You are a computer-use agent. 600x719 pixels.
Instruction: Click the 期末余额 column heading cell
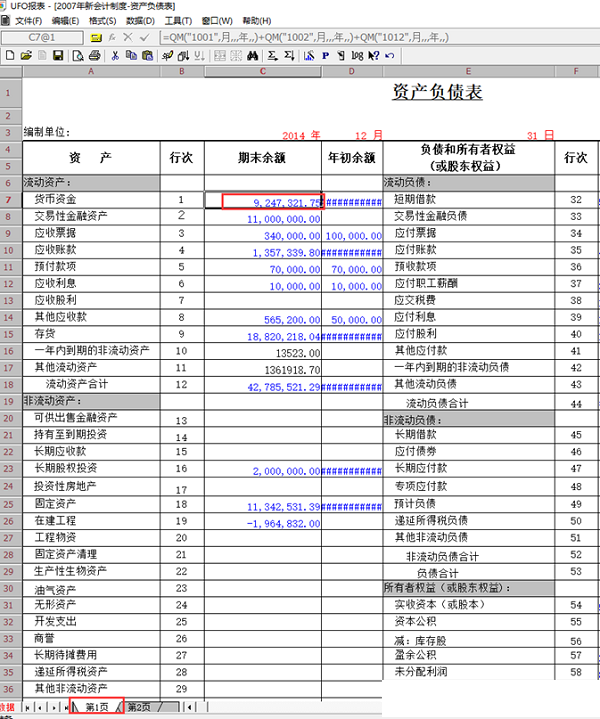(263, 158)
